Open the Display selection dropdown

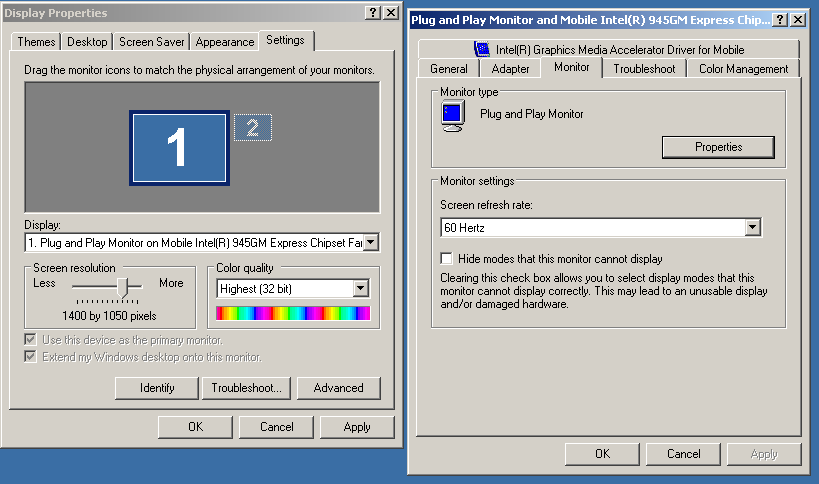click(x=371, y=242)
